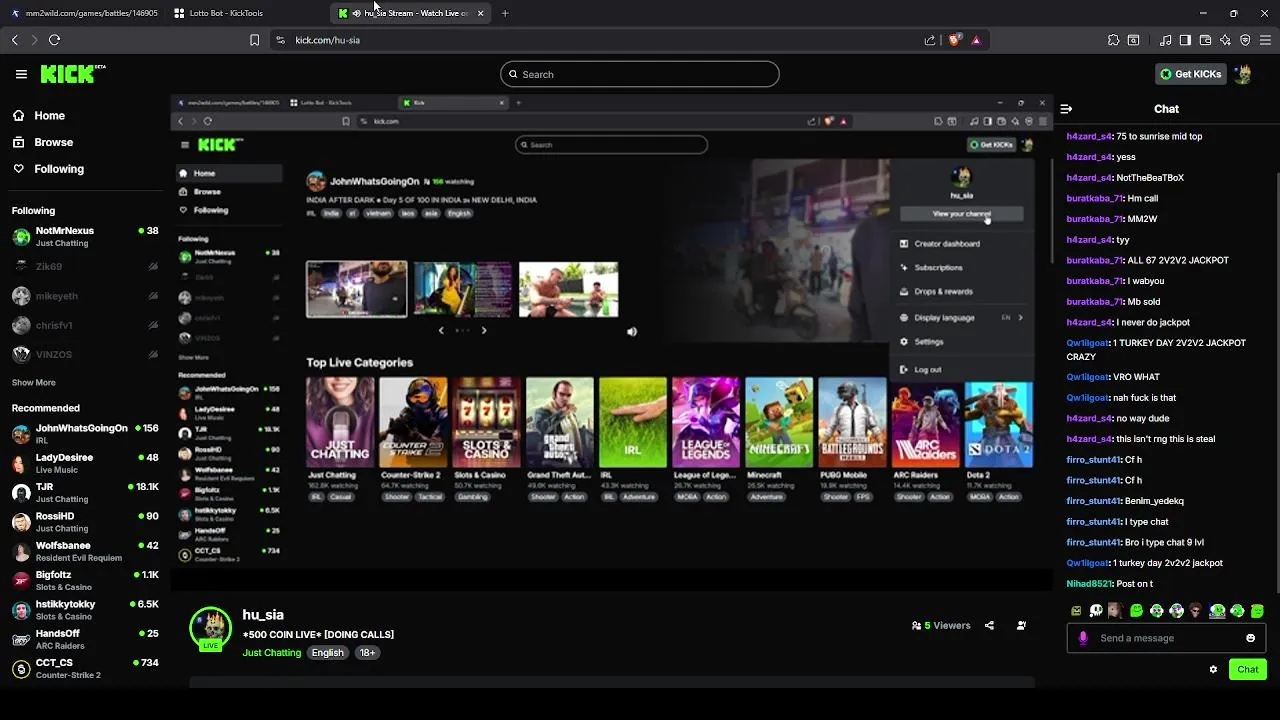Open CCT_CS Counter-Strike 2 channel
This screenshot has height=720, width=1280.
[x=84, y=669]
